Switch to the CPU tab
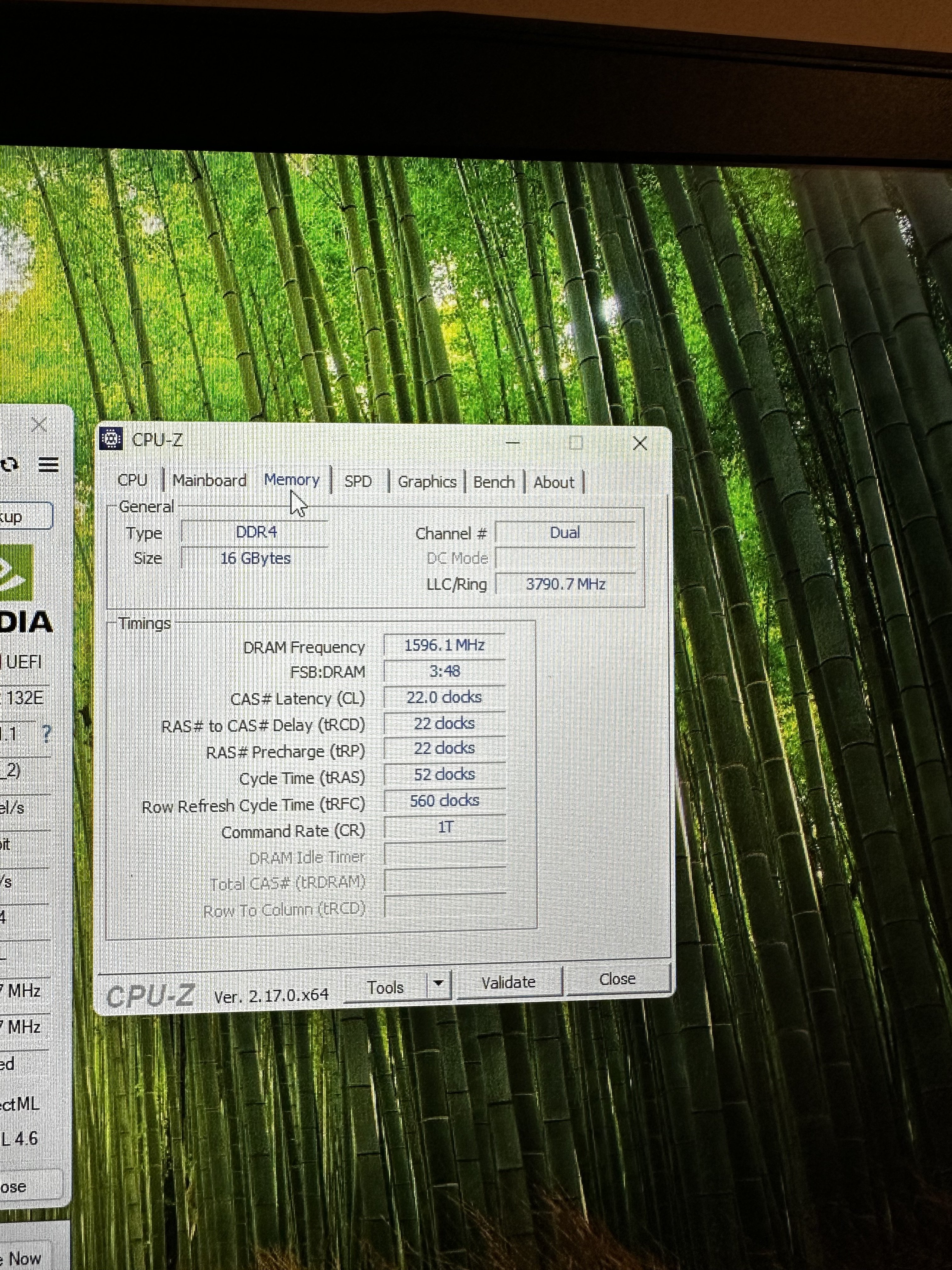Image resolution: width=952 pixels, height=1270 pixels. pos(133,480)
